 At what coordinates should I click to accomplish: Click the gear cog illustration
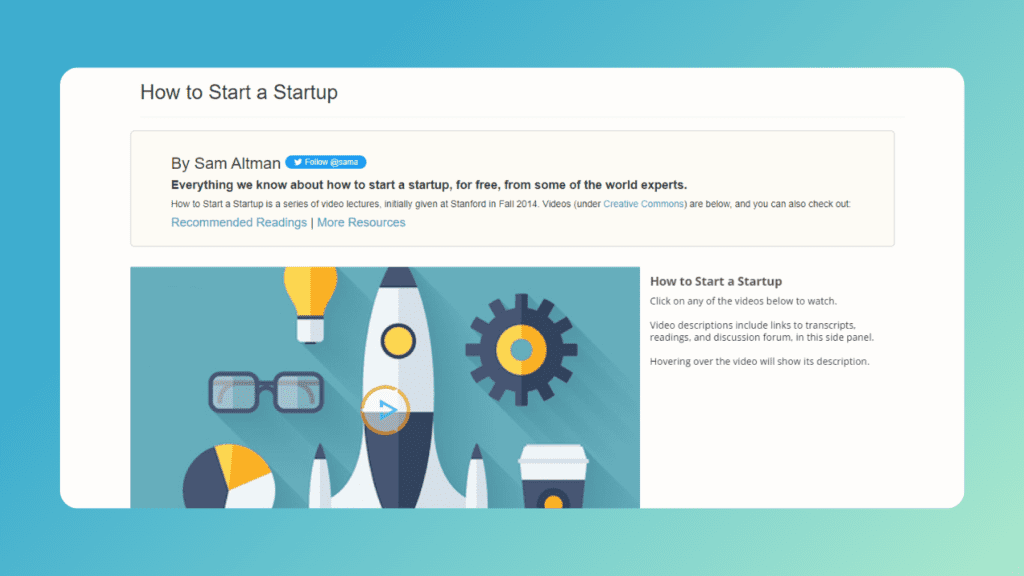521,350
